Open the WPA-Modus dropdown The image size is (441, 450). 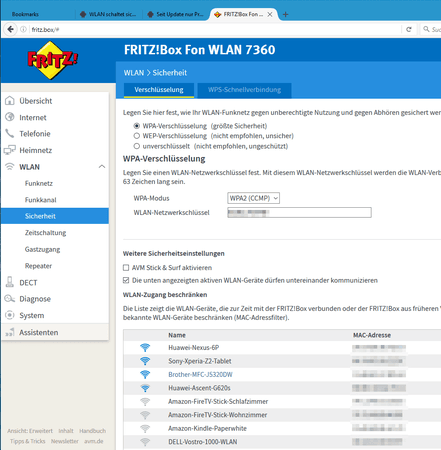(x=253, y=198)
